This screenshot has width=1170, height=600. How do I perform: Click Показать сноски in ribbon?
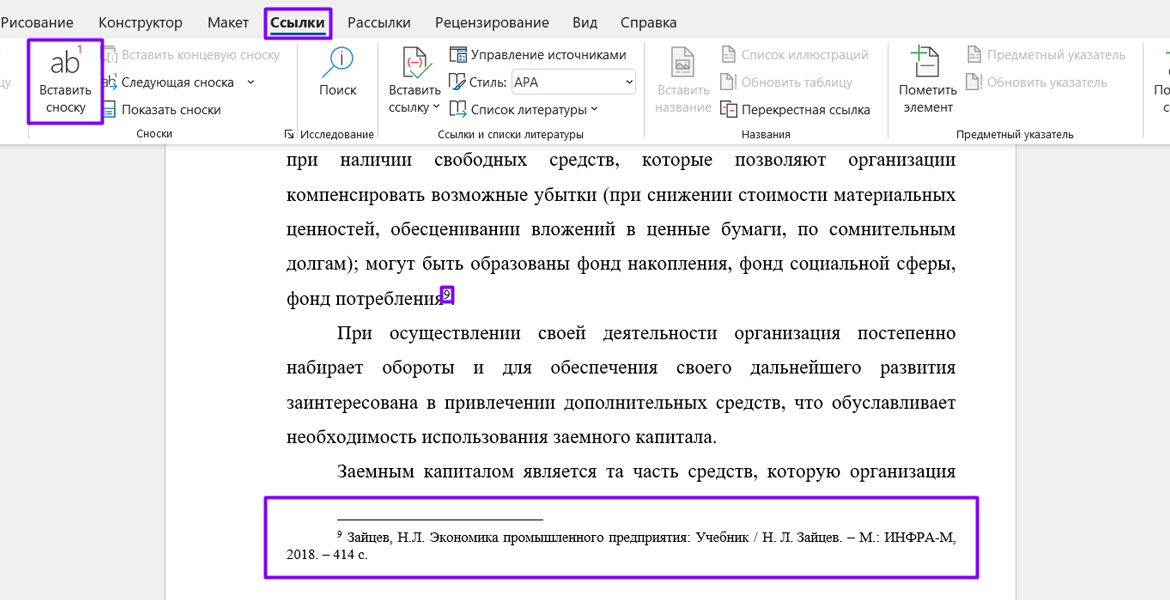tap(170, 110)
